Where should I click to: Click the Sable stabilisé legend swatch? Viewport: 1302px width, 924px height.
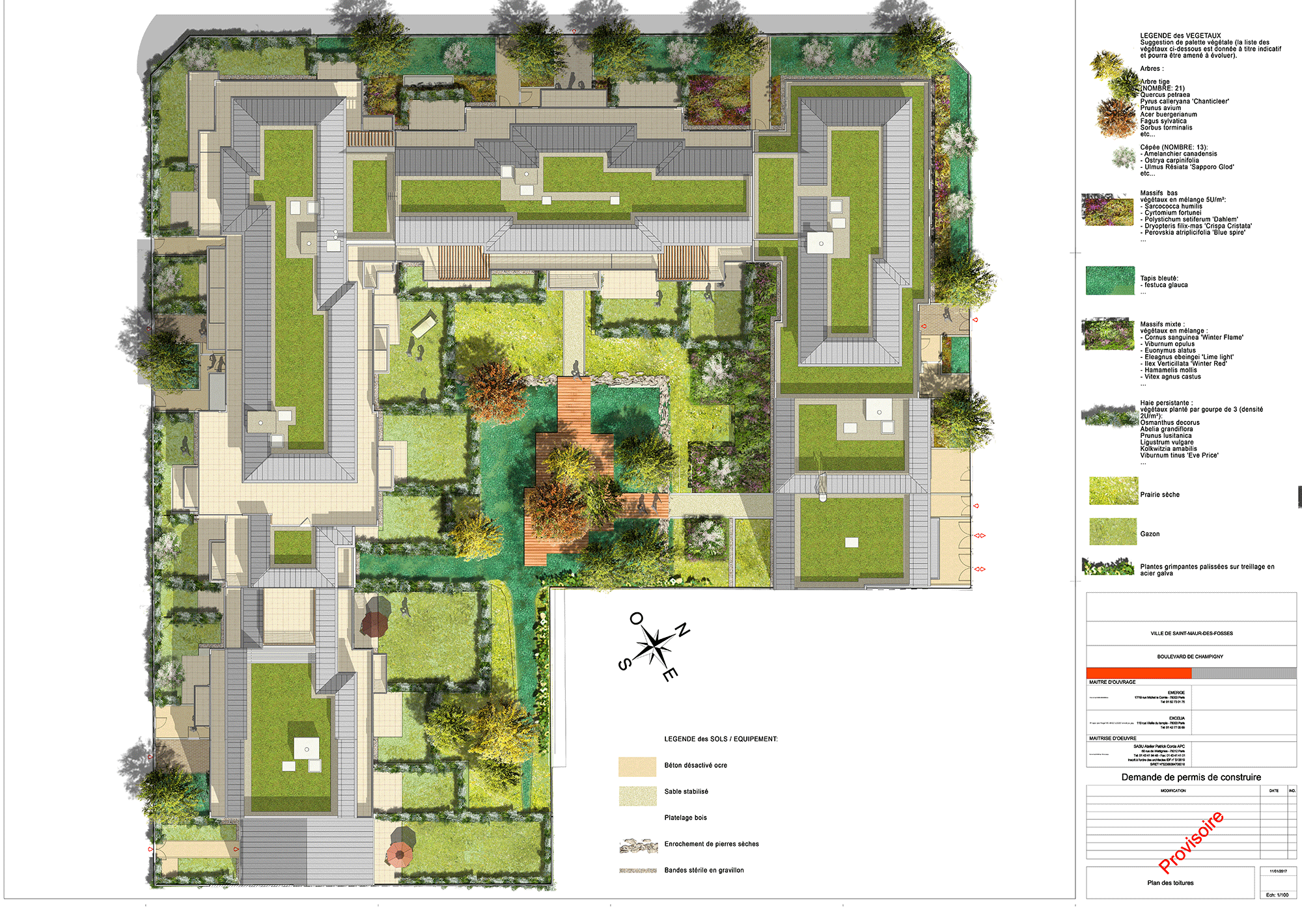point(637,795)
